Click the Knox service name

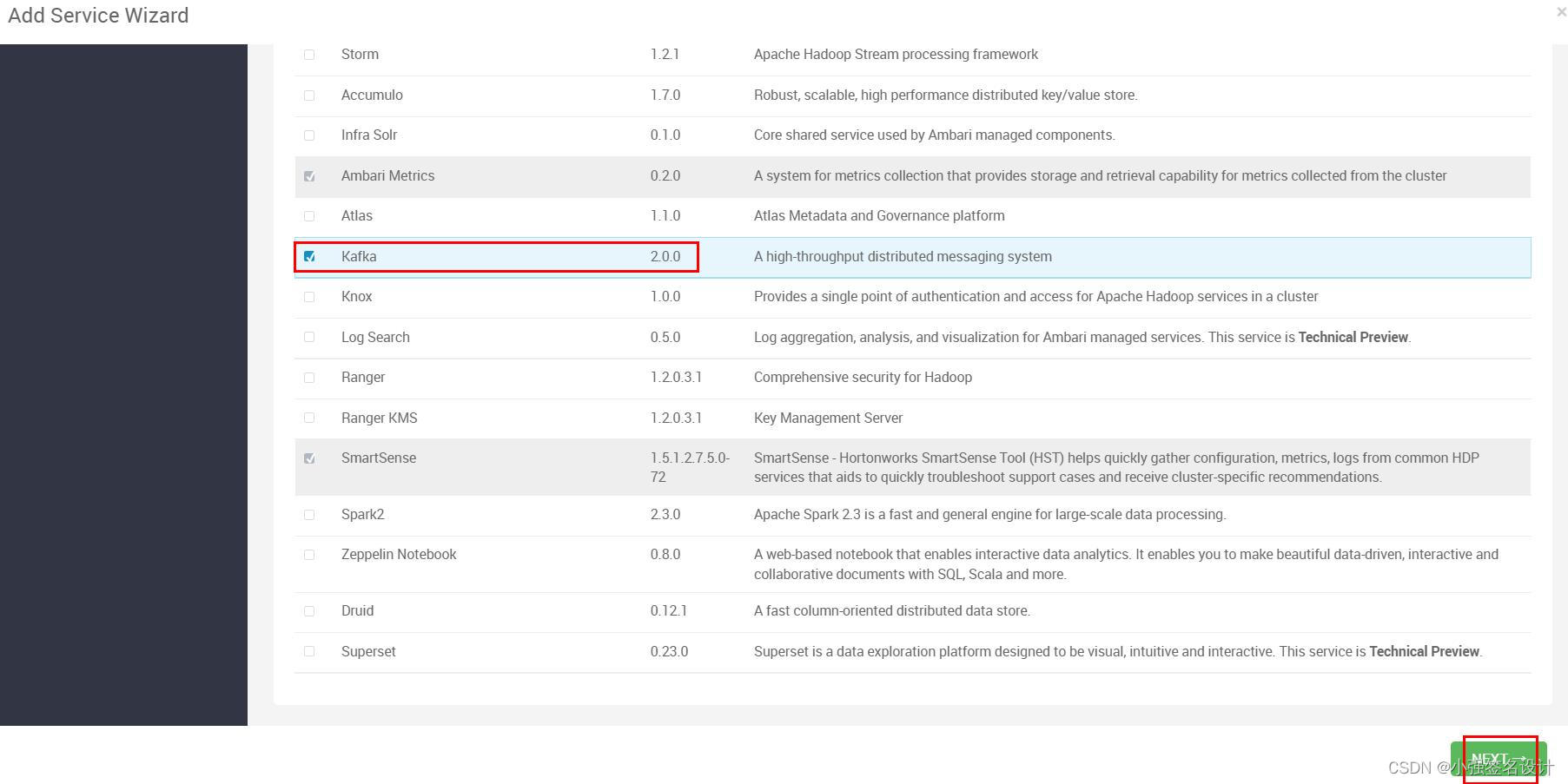(357, 296)
